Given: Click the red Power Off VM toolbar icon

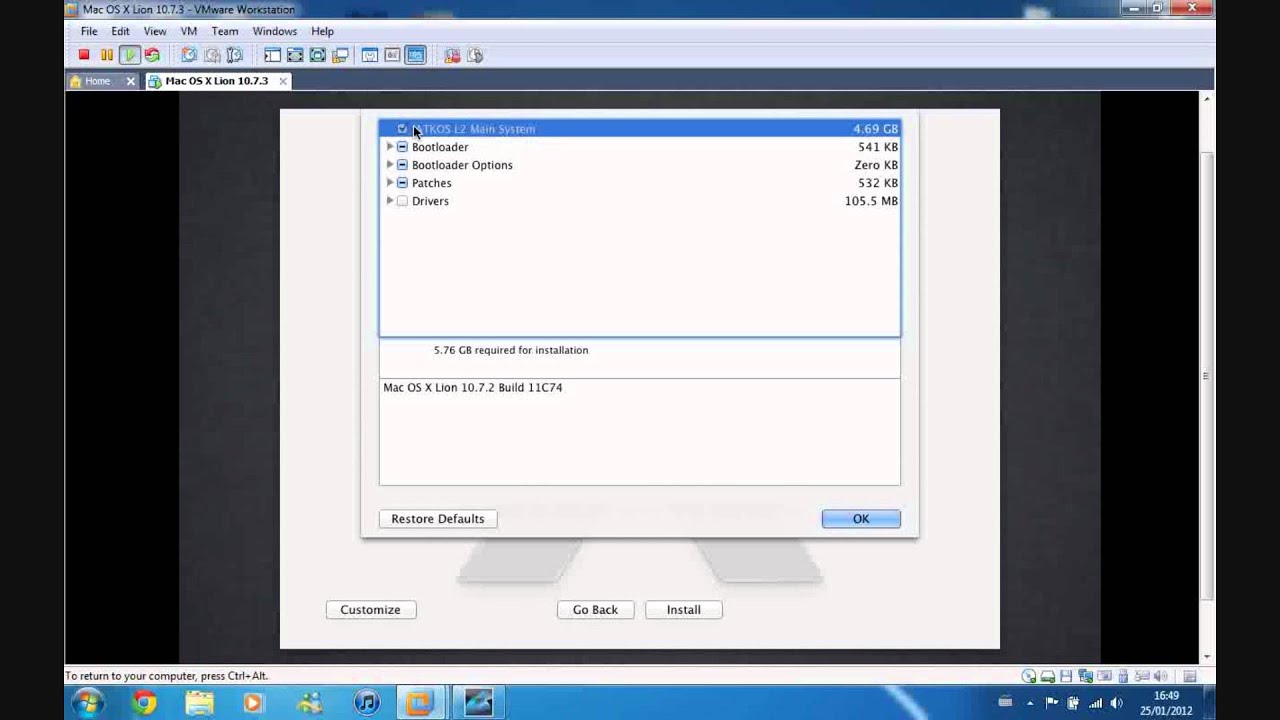Looking at the screenshot, I should [x=84, y=55].
